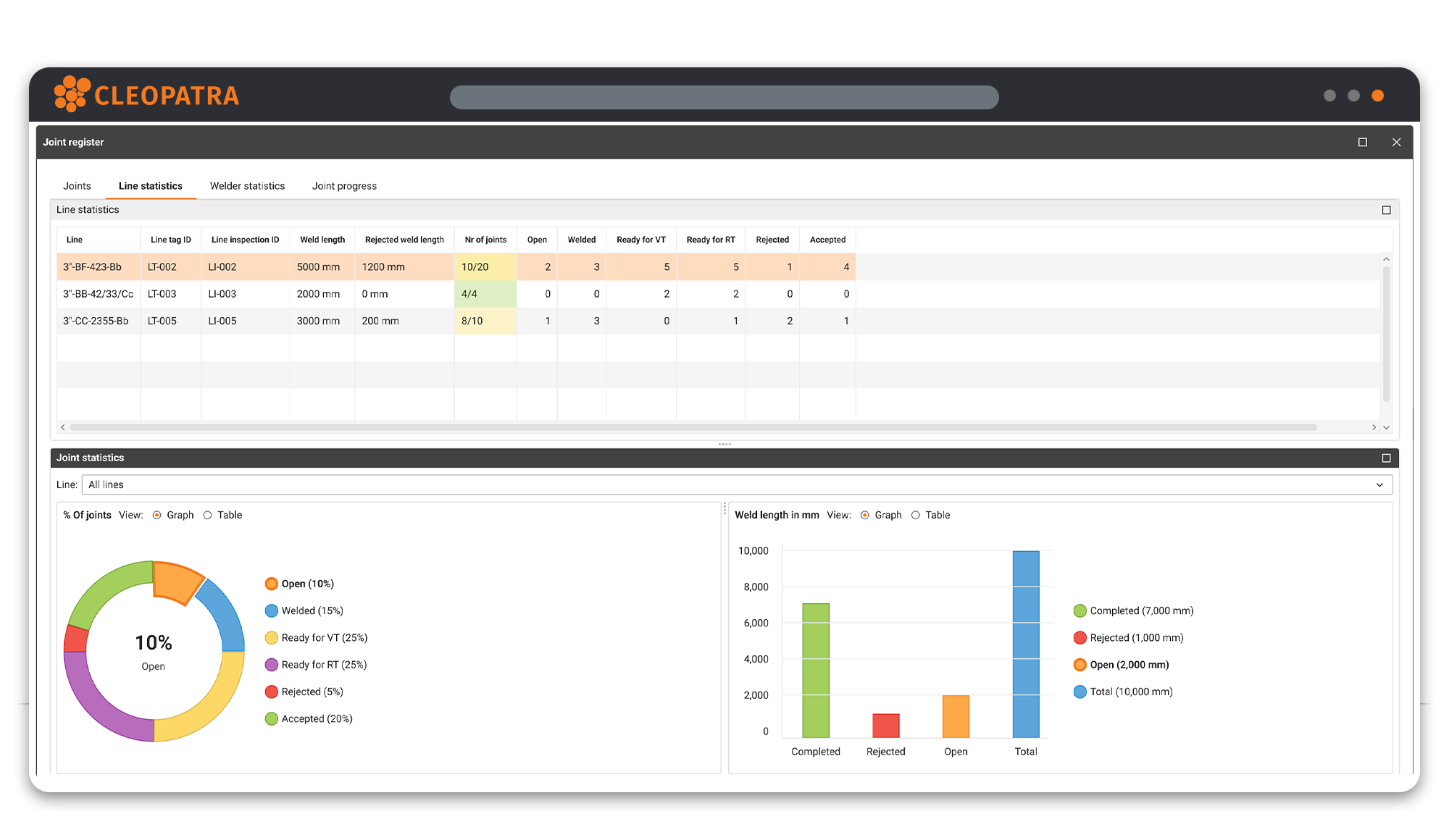Select row for line 3"-CC-2355-Bb
This screenshot has height=840, width=1449.
(x=96, y=321)
